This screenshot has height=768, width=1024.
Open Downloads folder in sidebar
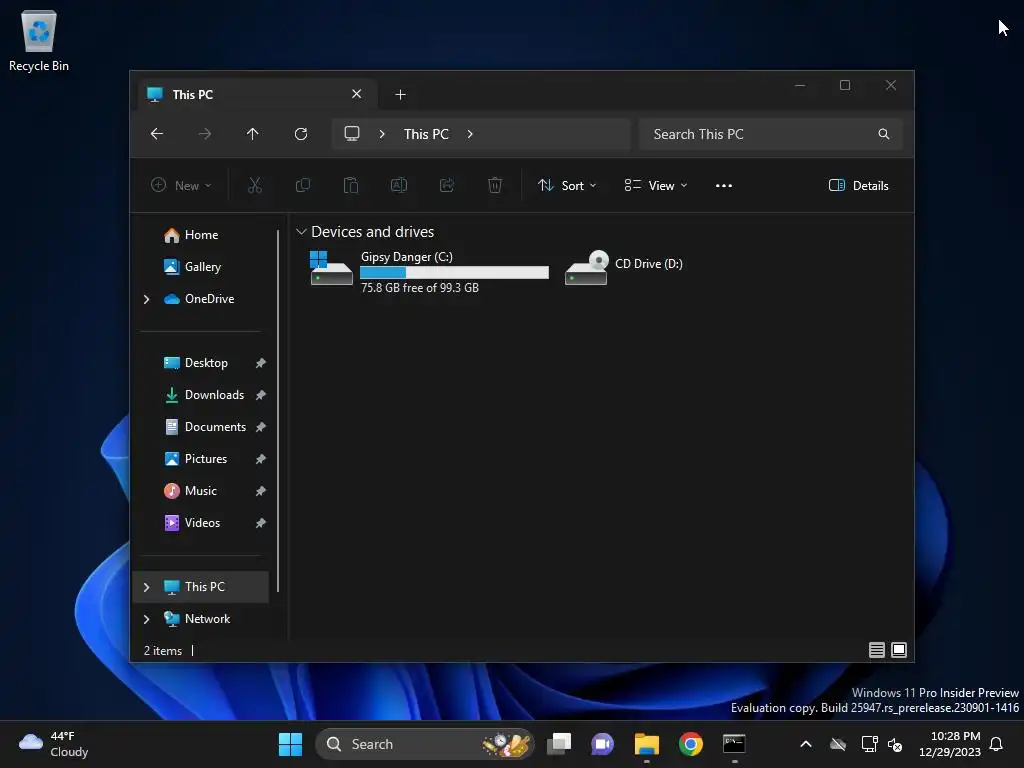pyautogui.click(x=214, y=395)
